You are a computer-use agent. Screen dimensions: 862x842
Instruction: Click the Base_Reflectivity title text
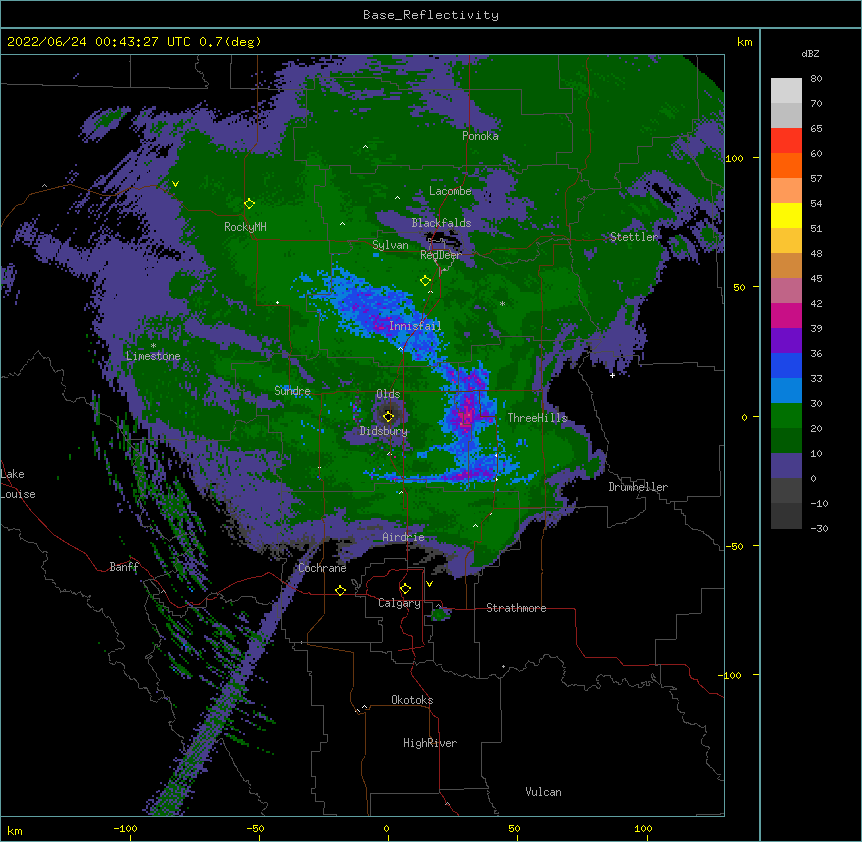(431, 15)
